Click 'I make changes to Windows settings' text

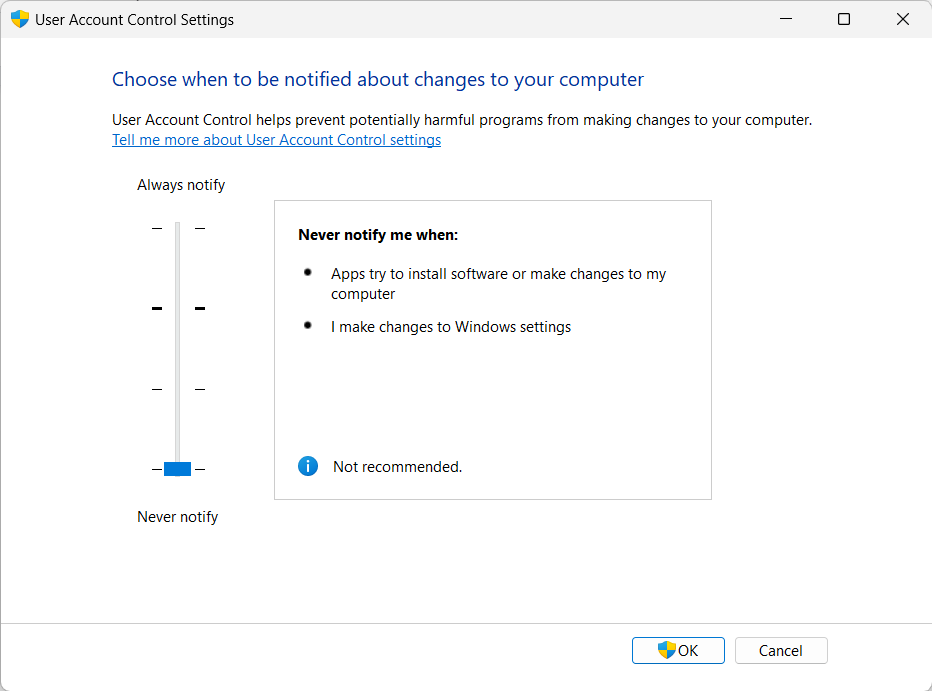coord(451,327)
